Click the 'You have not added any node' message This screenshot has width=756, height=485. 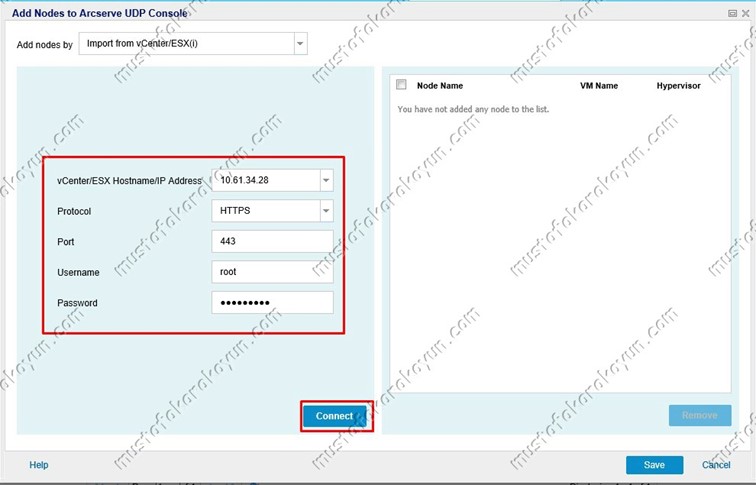[x=473, y=109]
